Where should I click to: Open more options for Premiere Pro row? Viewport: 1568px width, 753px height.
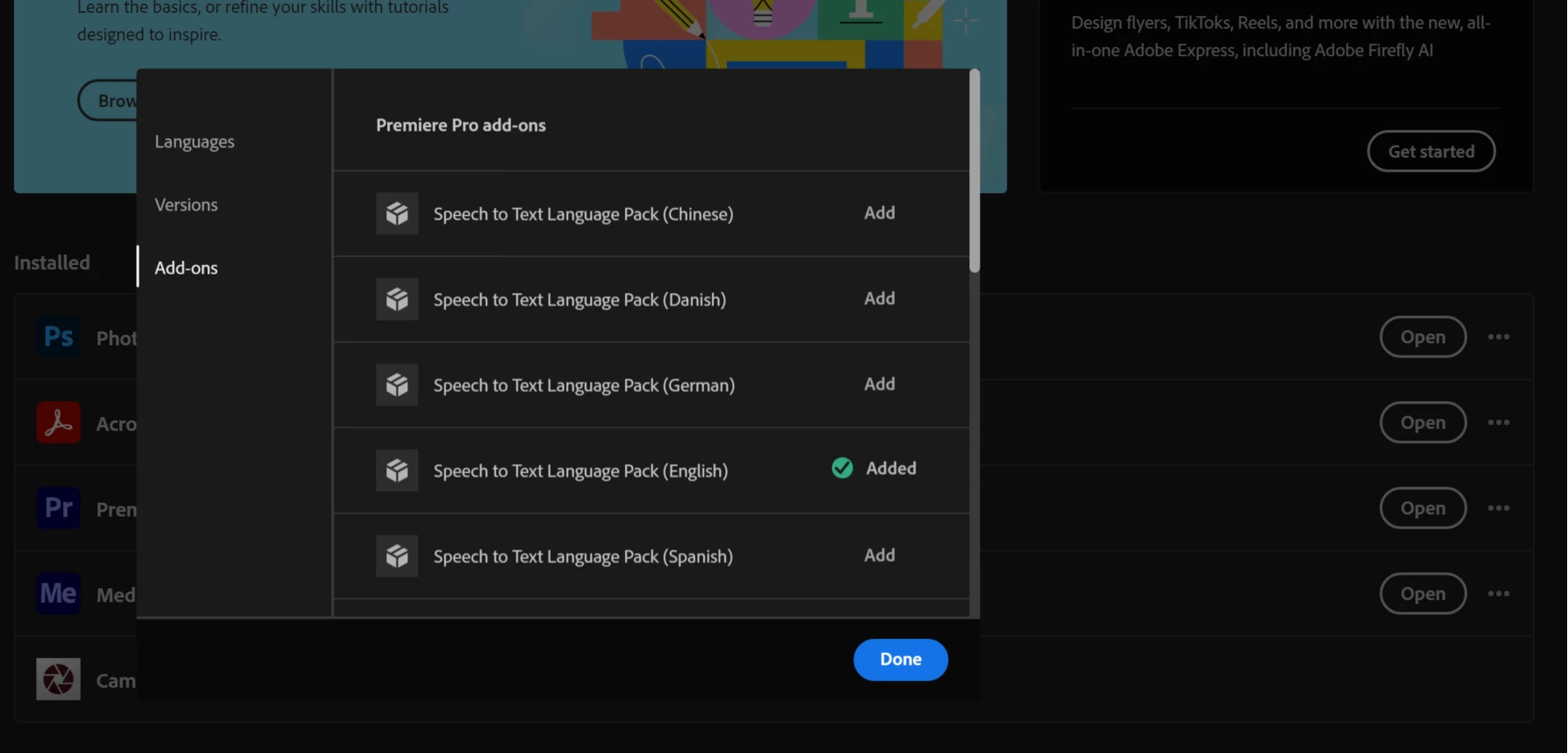coord(1499,508)
